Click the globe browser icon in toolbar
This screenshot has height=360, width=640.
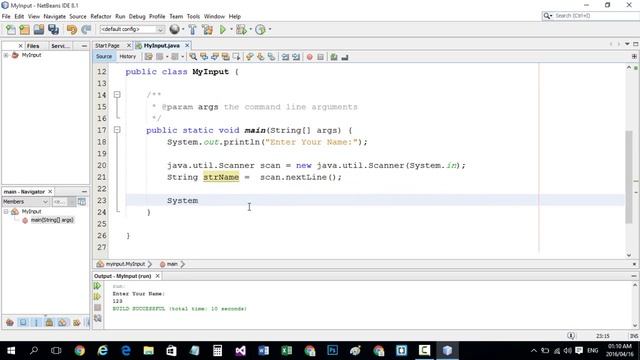click(174, 29)
